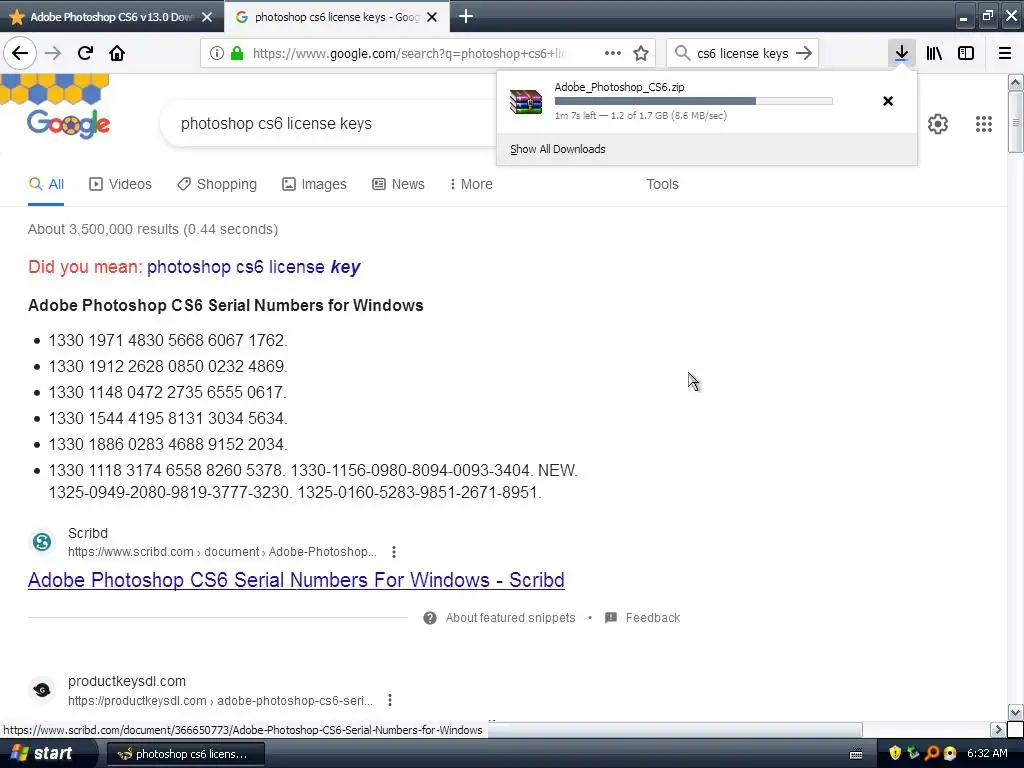Click the download progress bar
Image resolution: width=1024 pixels, height=768 pixels.
coord(694,101)
